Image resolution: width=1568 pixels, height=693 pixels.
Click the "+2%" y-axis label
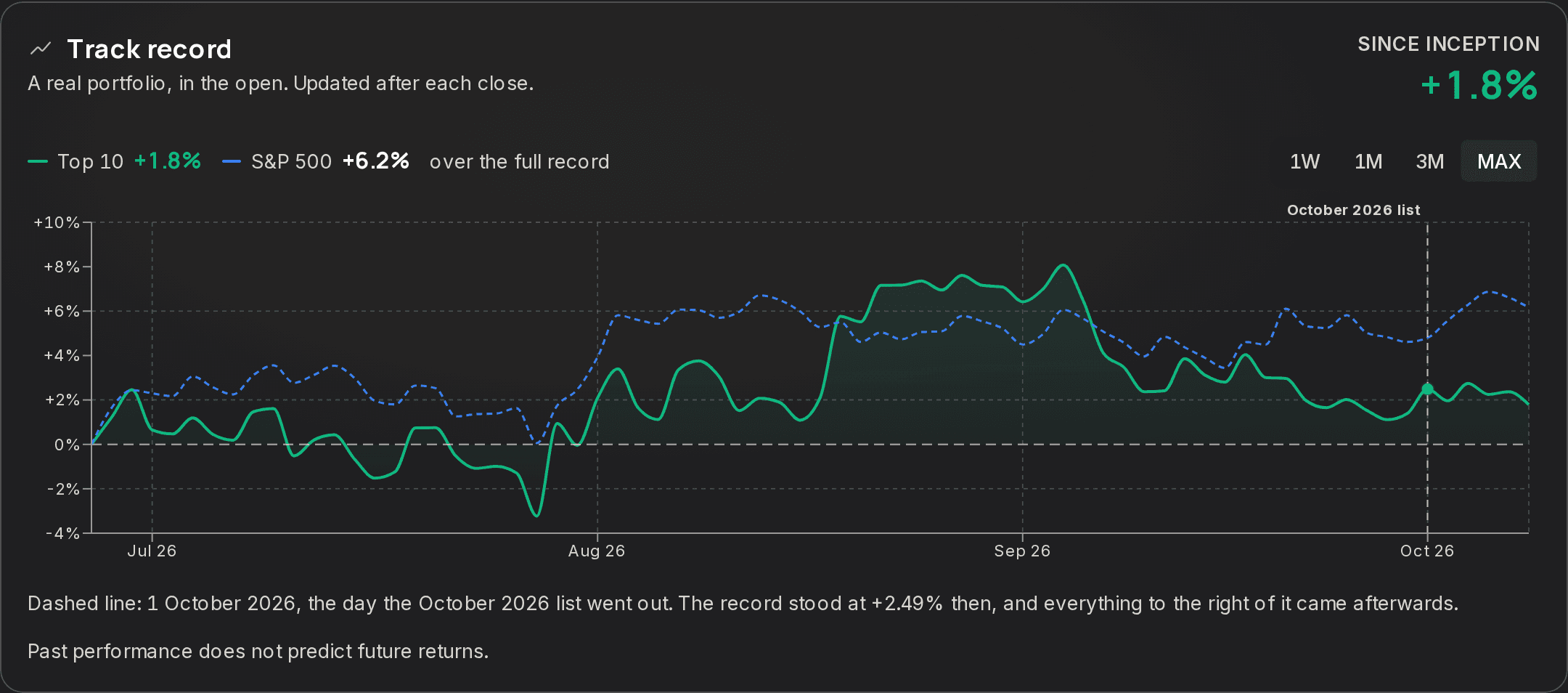pyautogui.click(x=62, y=400)
